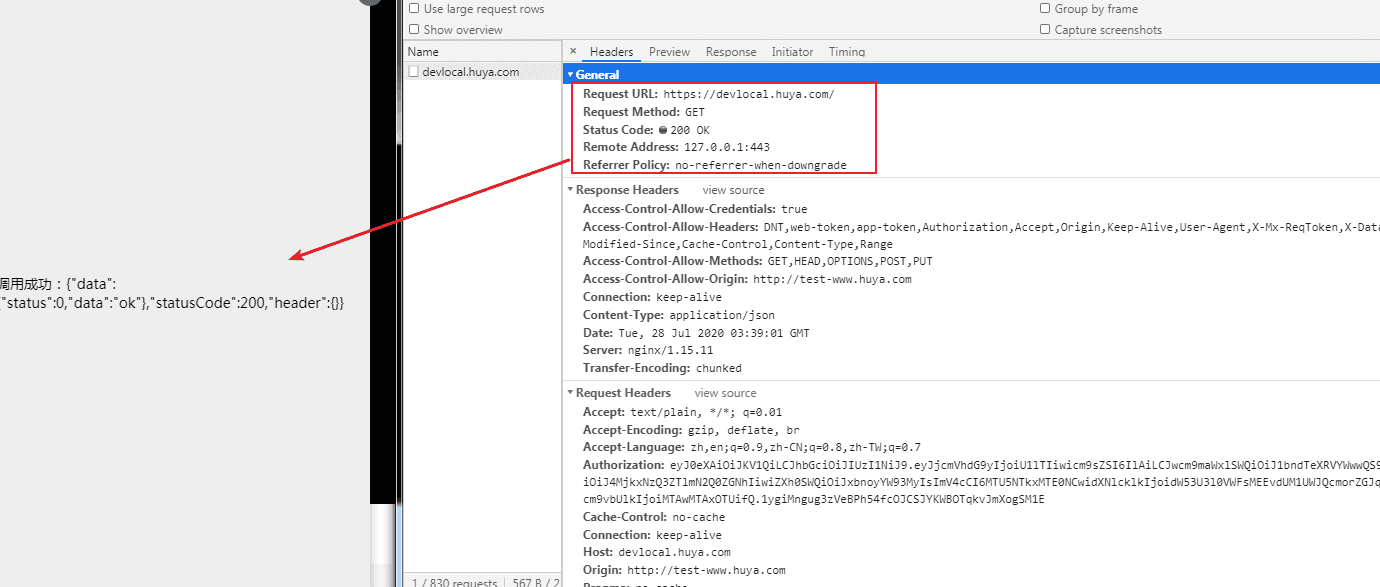Open the Timing tab
The height and width of the screenshot is (587, 1380).
point(846,52)
